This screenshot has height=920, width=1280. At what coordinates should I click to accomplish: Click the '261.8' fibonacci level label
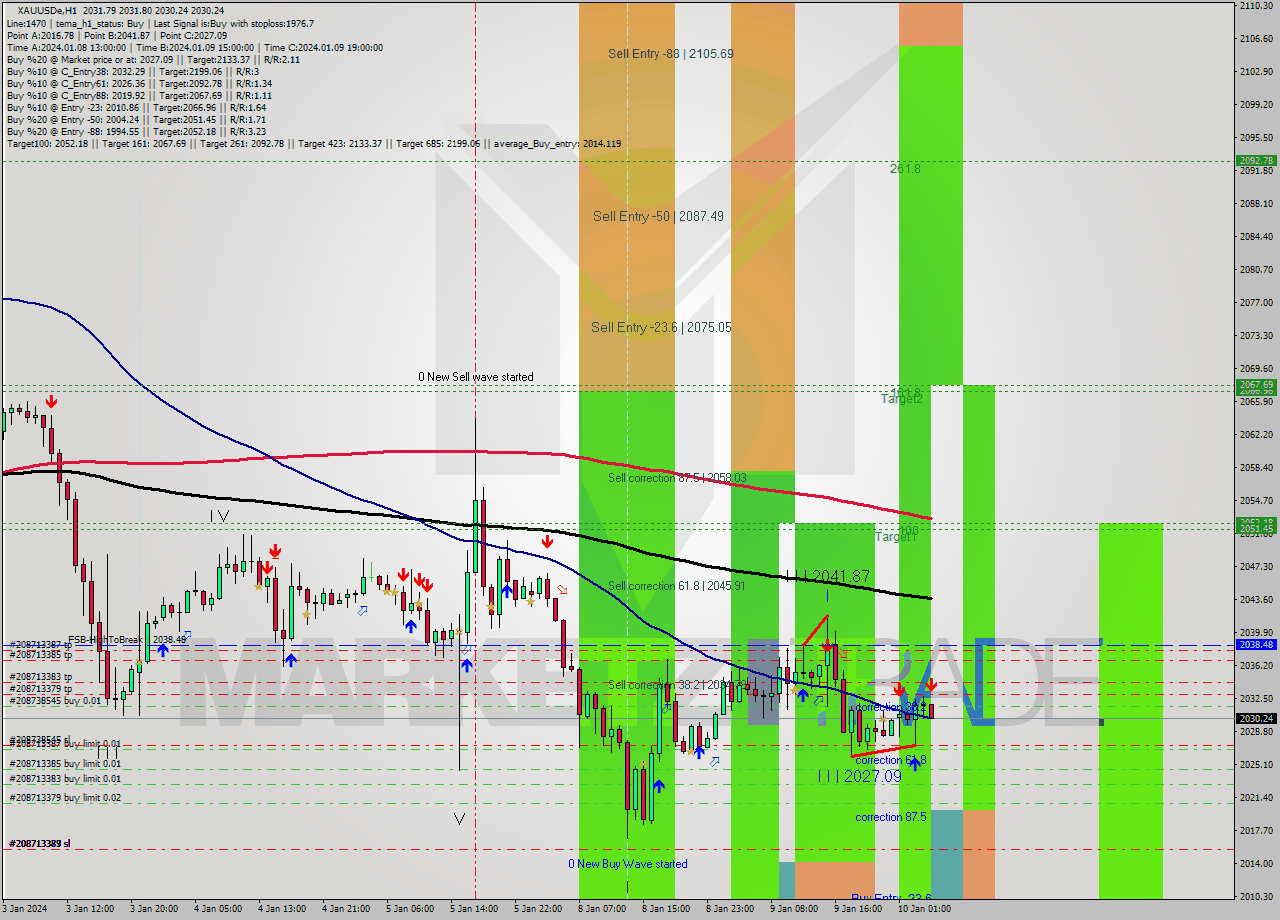[905, 169]
